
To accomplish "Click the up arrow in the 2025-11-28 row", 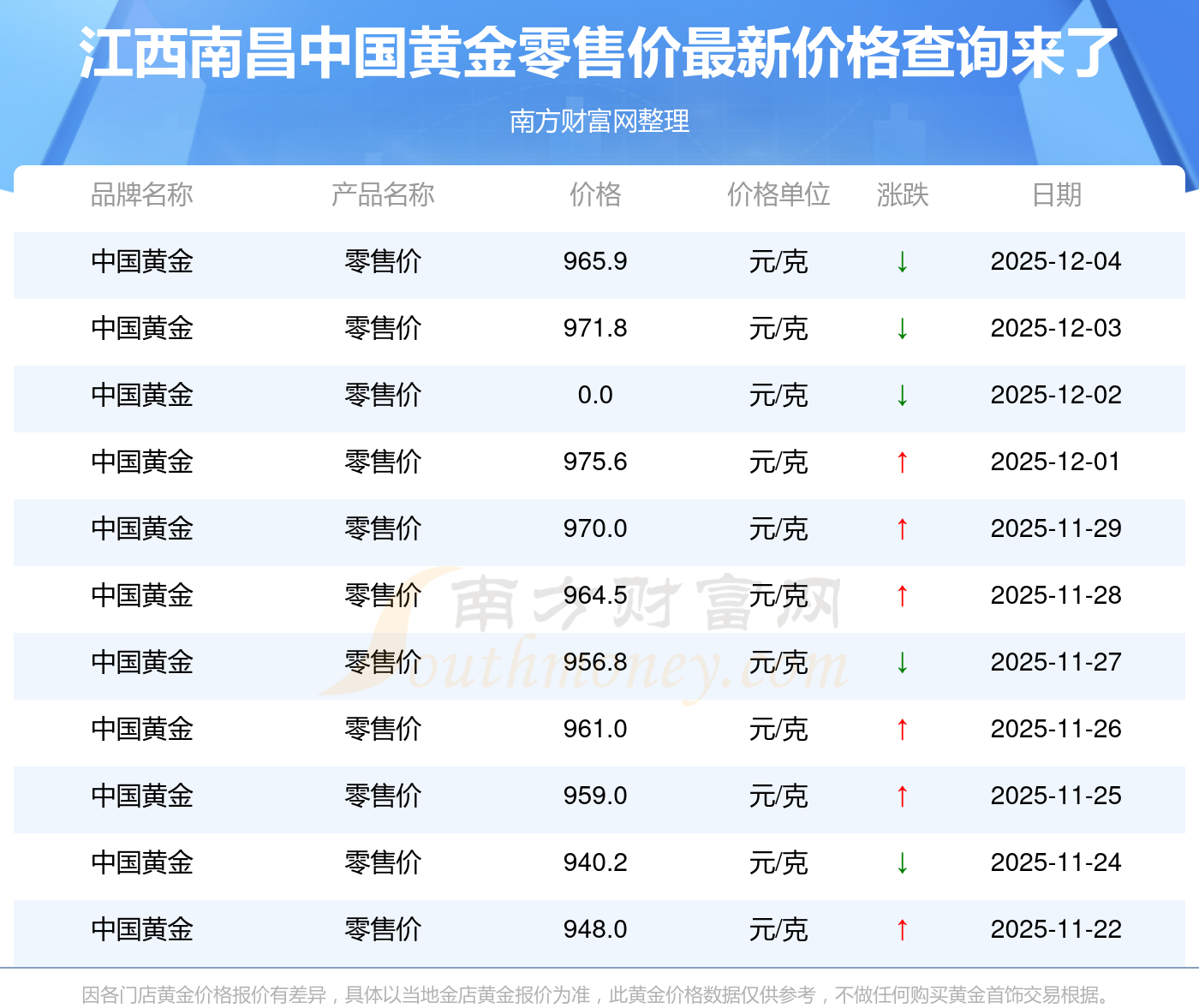I will click(x=902, y=596).
